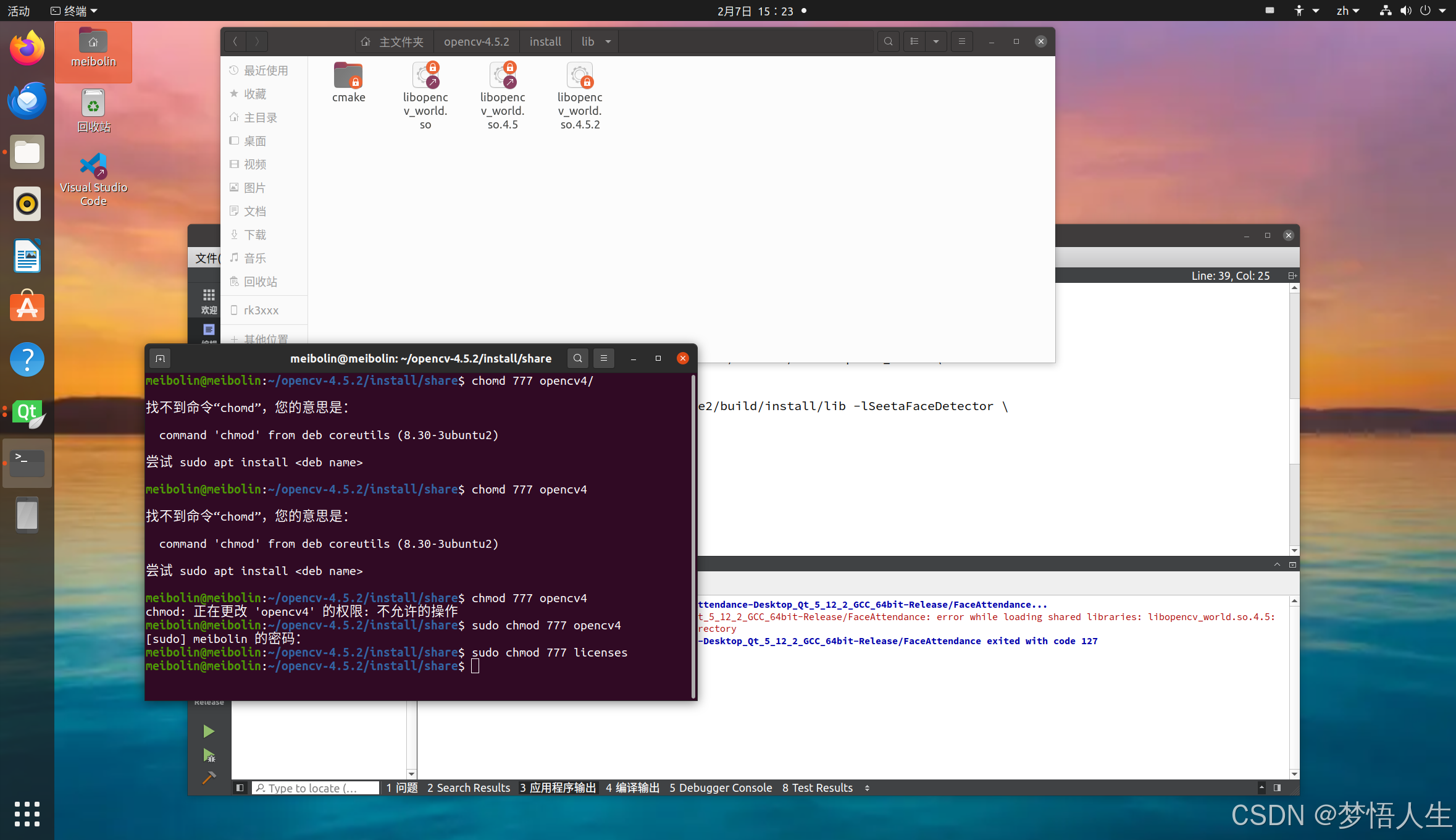Click the Type to locate field
The width and height of the screenshot is (1456, 840).
pyautogui.click(x=315, y=787)
